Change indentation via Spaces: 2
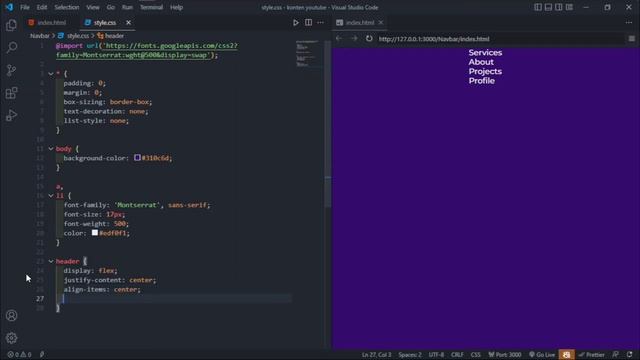The image size is (640, 360). (x=410, y=355)
